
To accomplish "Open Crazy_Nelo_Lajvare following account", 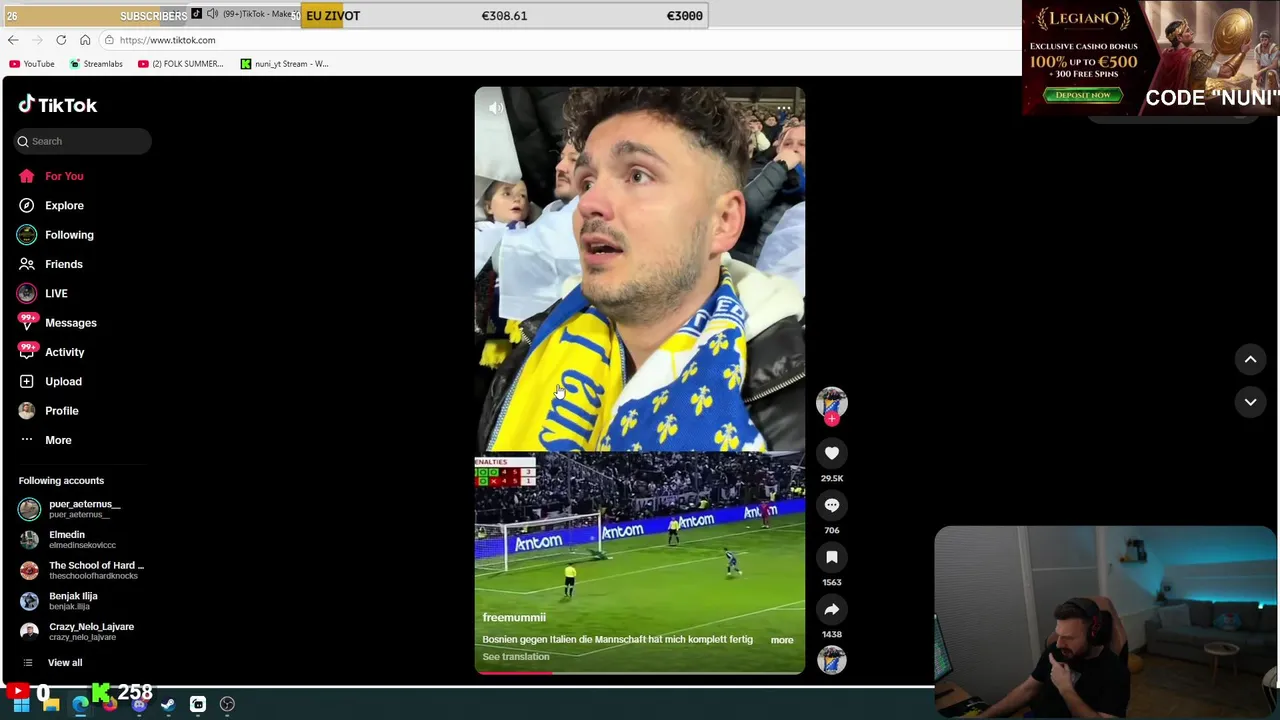I will 76,632.
